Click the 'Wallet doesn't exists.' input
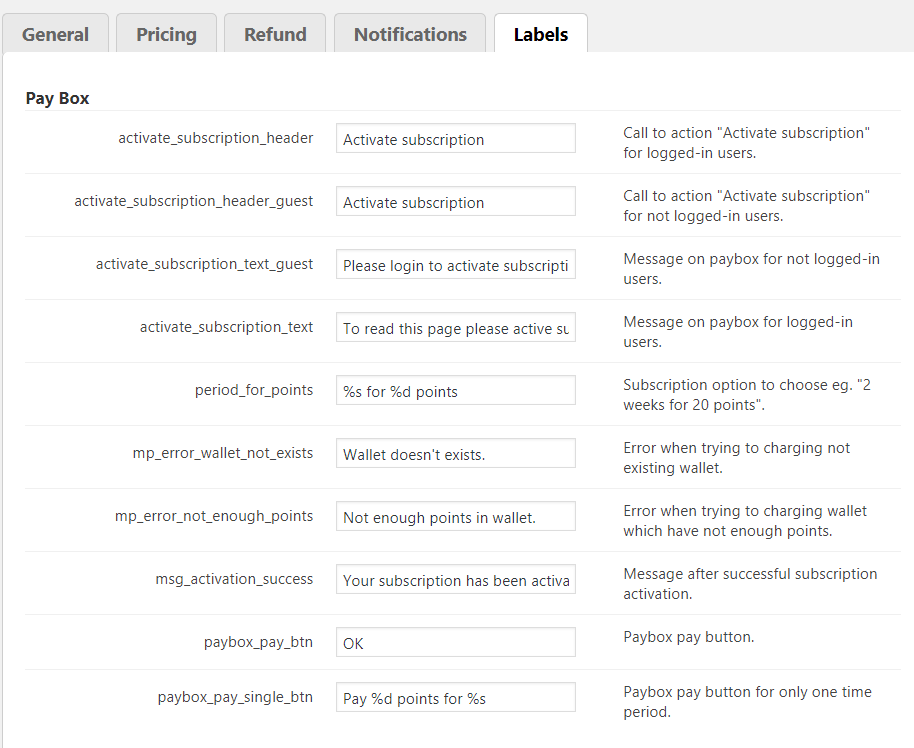914x748 pixels. click(455, 454)
